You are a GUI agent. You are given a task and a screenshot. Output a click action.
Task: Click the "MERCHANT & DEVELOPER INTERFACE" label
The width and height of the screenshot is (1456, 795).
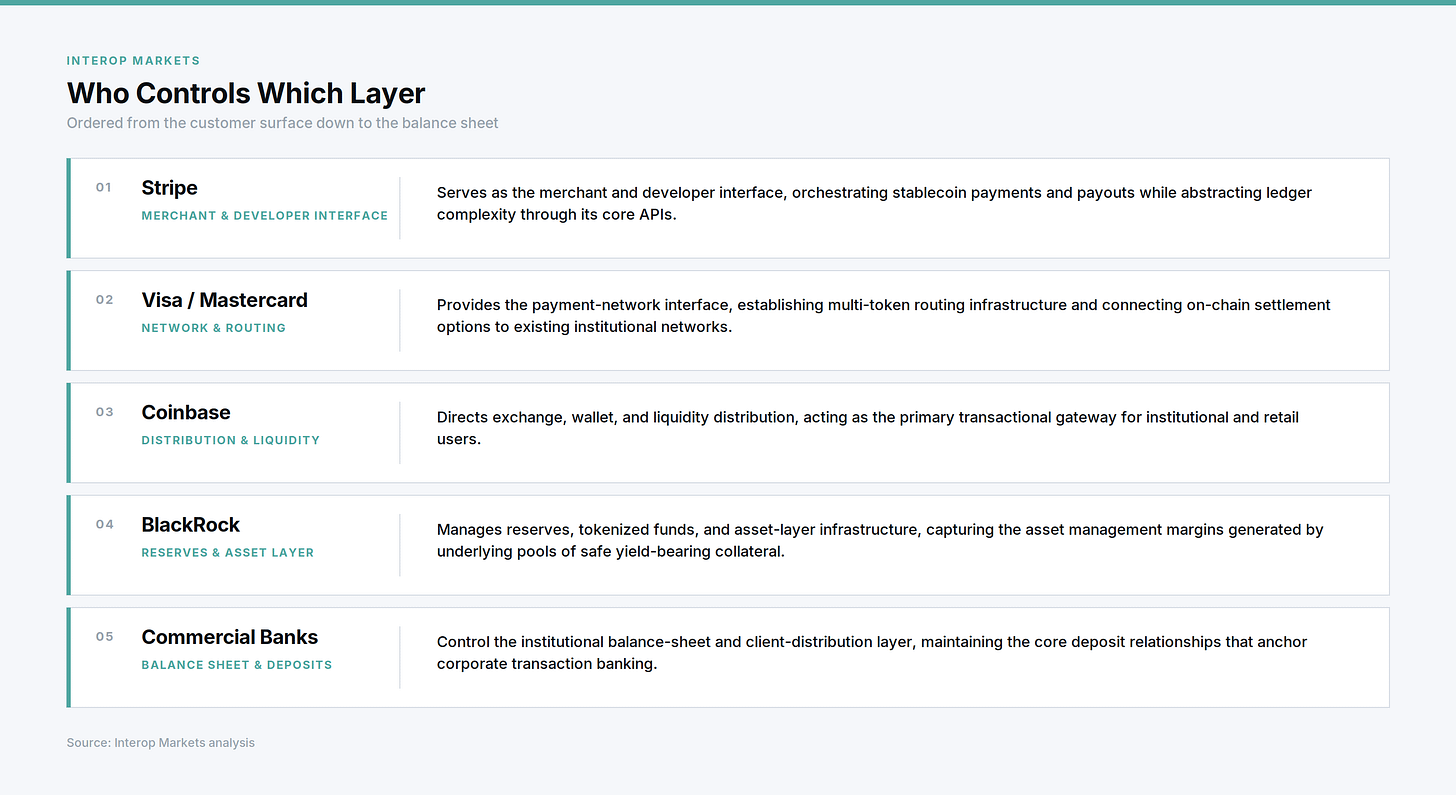click(265, 215)
